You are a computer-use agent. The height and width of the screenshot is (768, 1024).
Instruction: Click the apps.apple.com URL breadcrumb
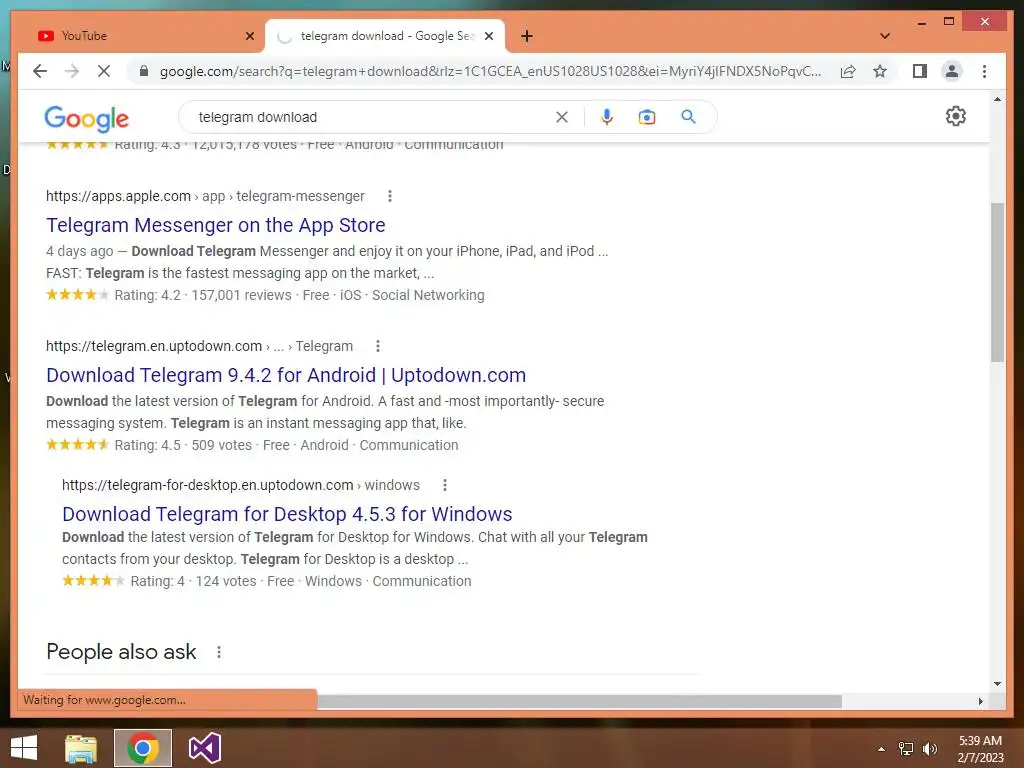[x=205, y=196]
